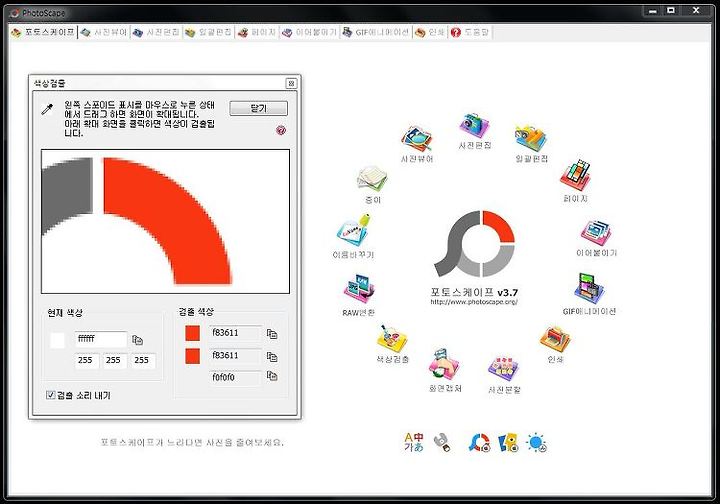This screenshot has height=504, width=720.
Task: Click the 포토스케이프가 느리다면 tip text
Action: [192, 442]
